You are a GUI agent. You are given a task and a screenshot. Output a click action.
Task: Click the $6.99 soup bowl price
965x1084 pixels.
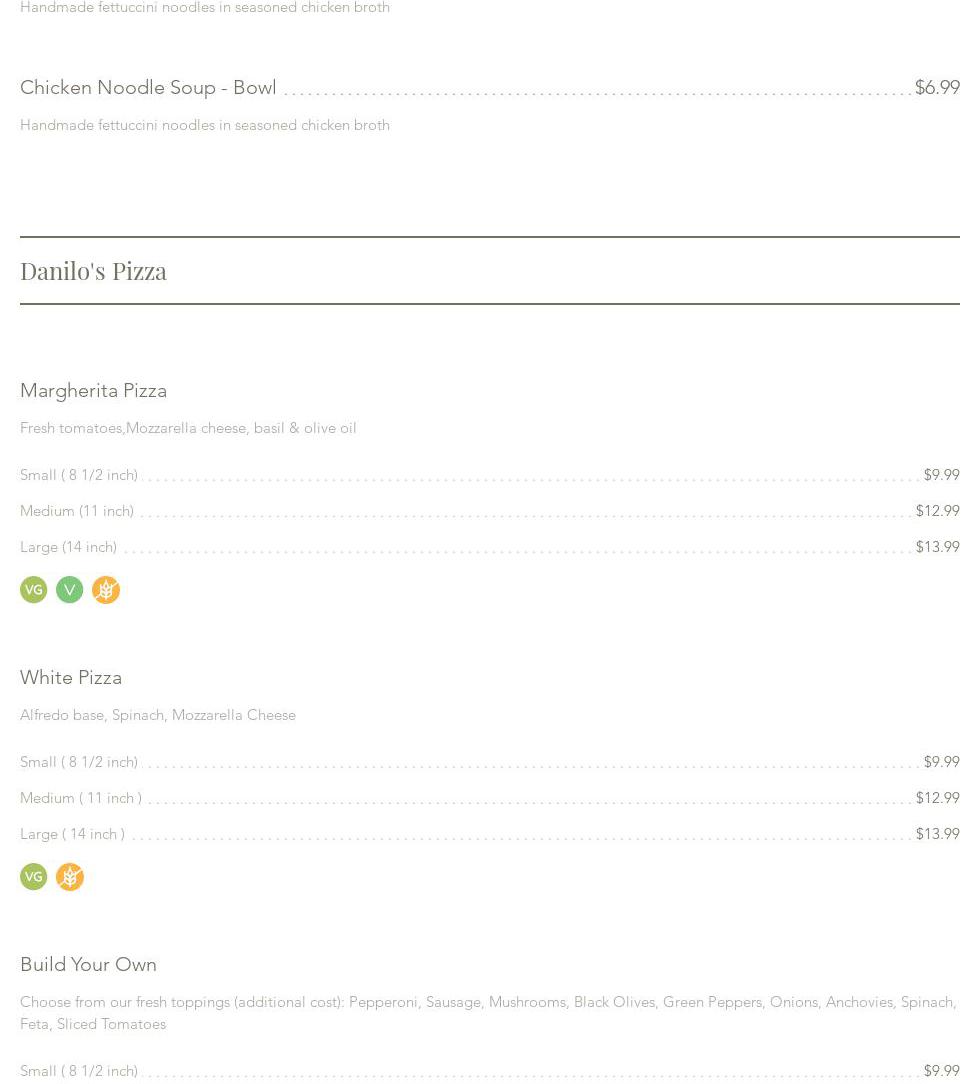pyautogui.click(x=936, y=88)
